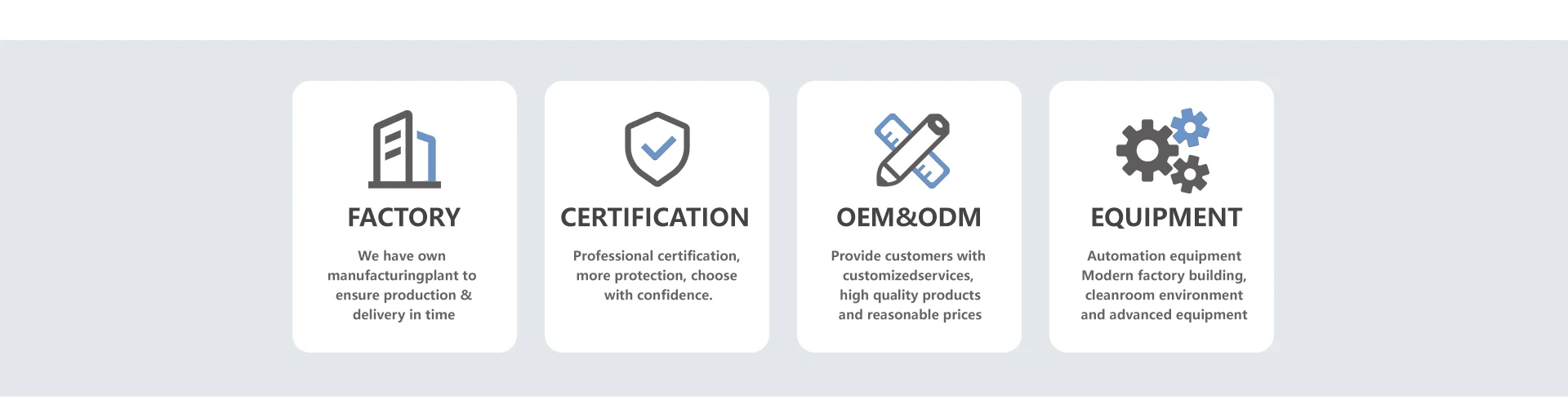The image size is (1568, 404).
Task: Click "ensure production &" text line
Action: coord(403,295)
